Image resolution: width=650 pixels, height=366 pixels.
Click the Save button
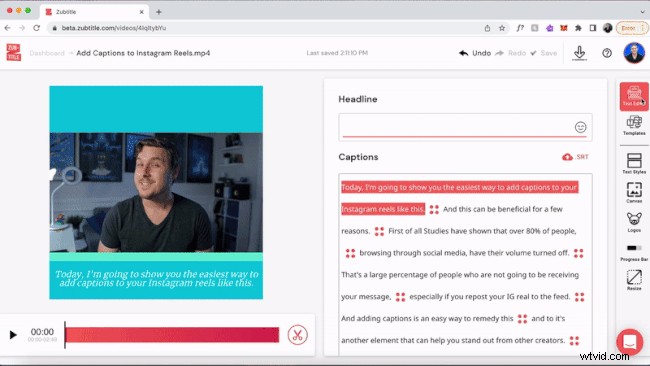[544, 53]
